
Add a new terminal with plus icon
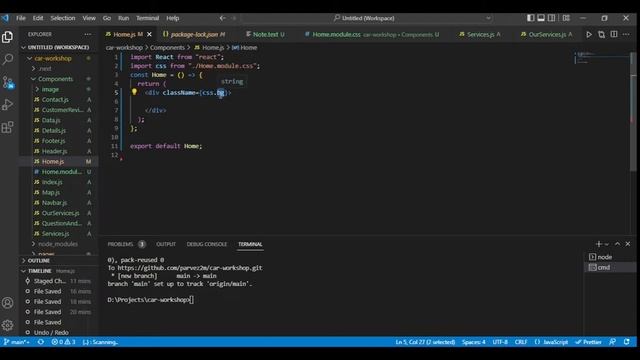[598, 244]
